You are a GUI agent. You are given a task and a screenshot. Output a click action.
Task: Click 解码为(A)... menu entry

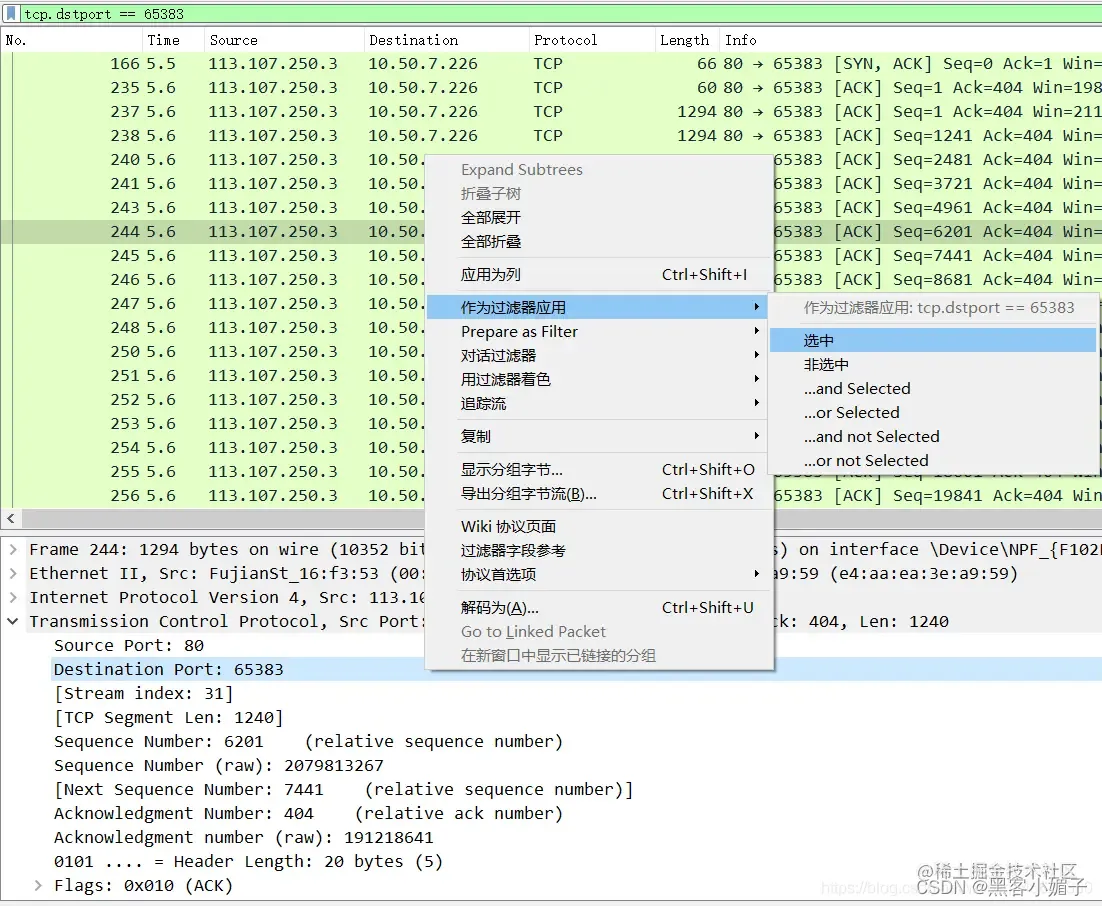click(599, 607)
